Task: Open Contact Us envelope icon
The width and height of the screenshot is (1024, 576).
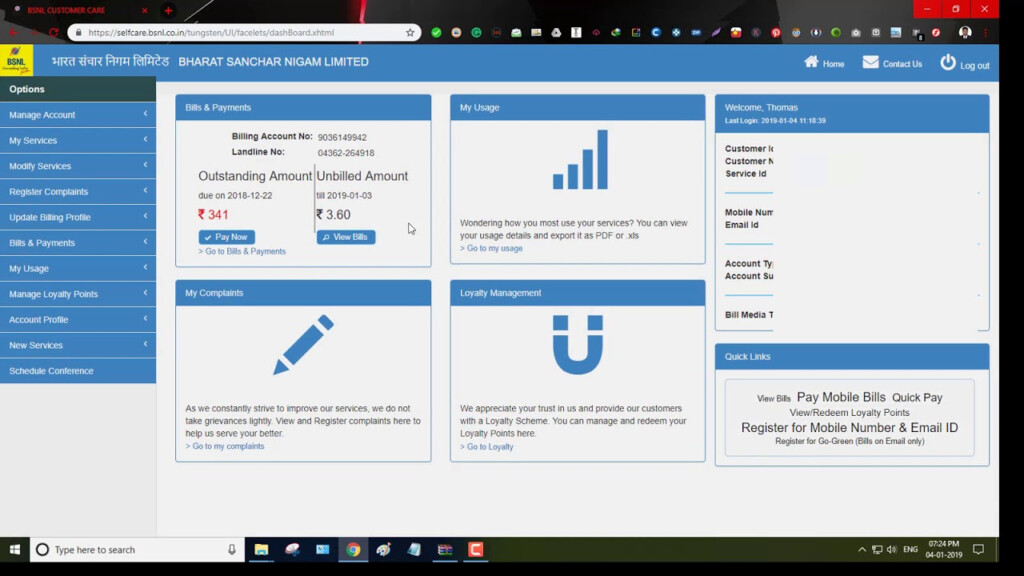Action: pyautogui.click(x=871, y=62)
